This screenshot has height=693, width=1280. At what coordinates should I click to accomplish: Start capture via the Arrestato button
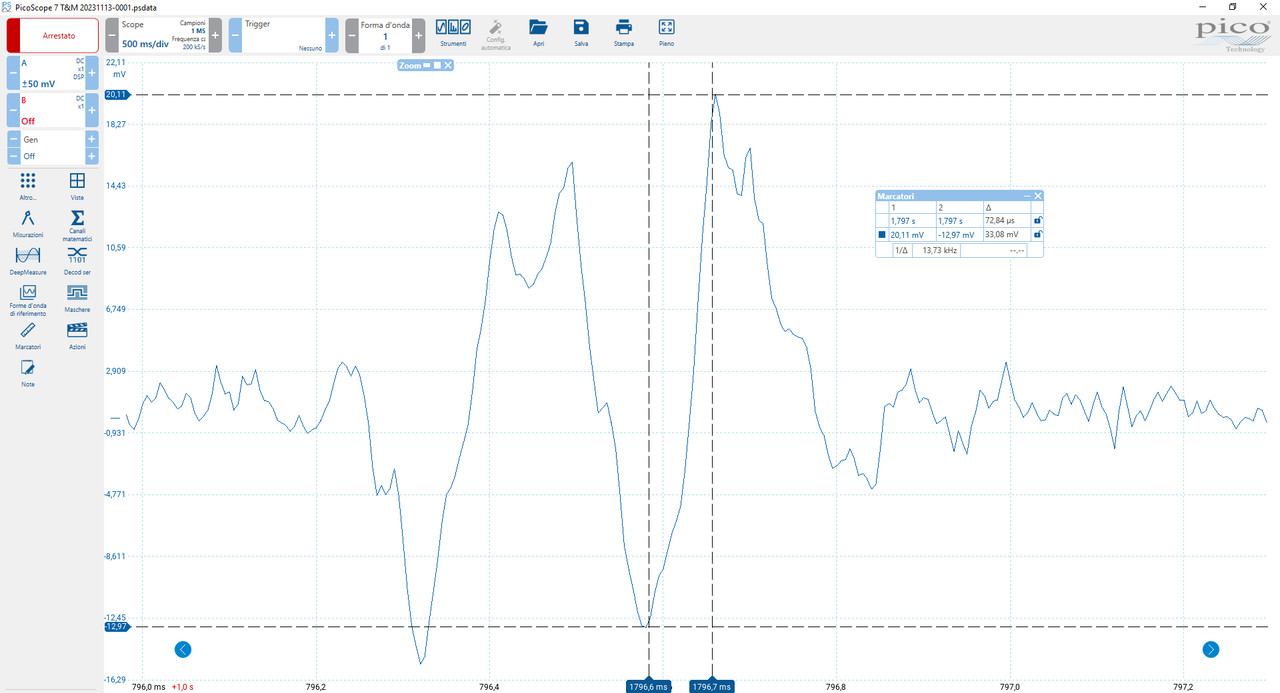[53, 35]
